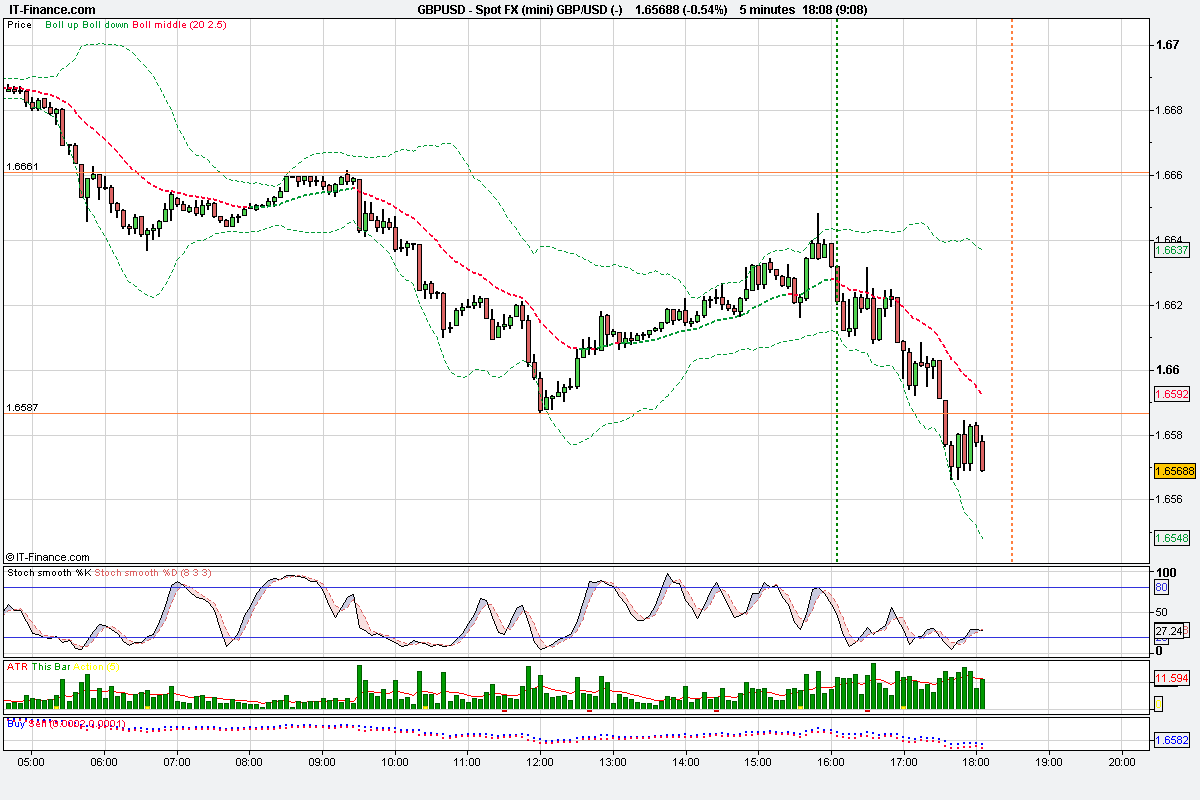Select the red ATR legend label
1200x800 pixels.
tap(17, 666)
